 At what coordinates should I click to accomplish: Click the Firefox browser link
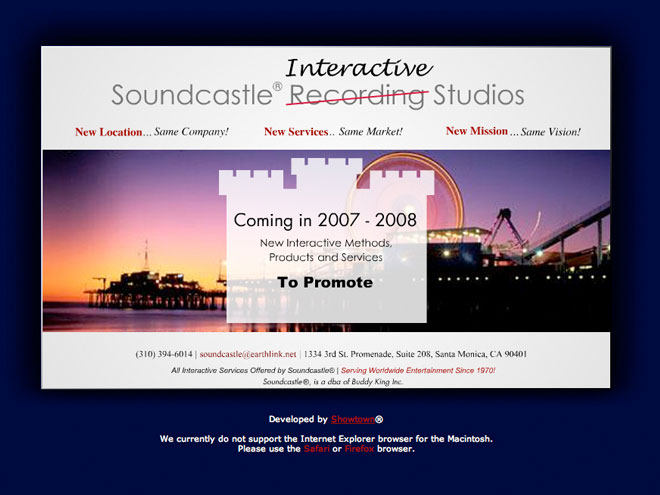[x=359, y=449]
